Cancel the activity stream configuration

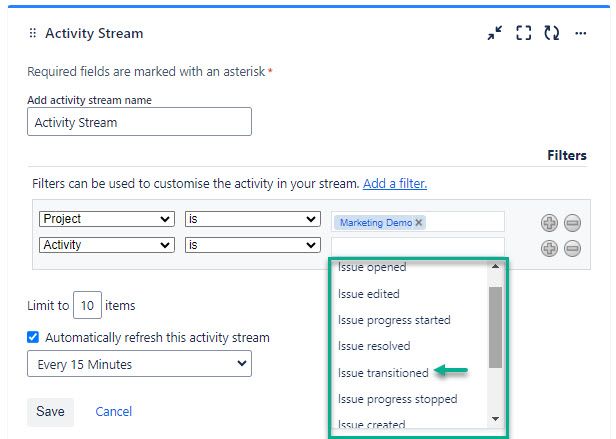[x=114, y=411]
